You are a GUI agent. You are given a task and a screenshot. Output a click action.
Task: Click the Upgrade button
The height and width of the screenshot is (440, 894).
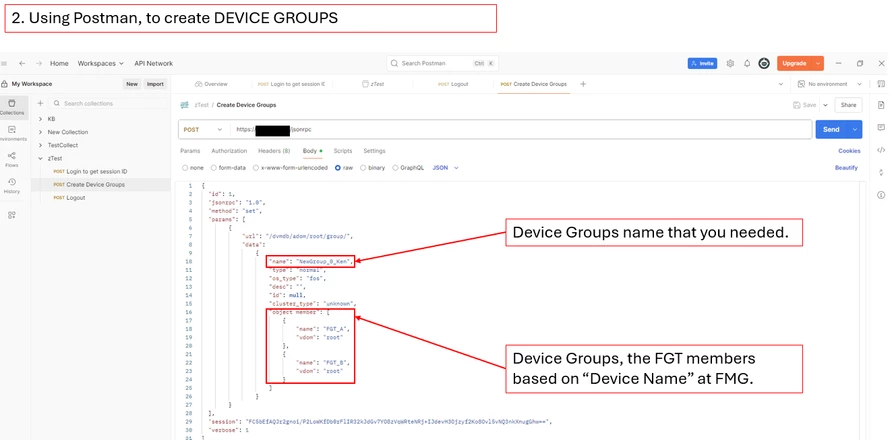tap(794, 63)
